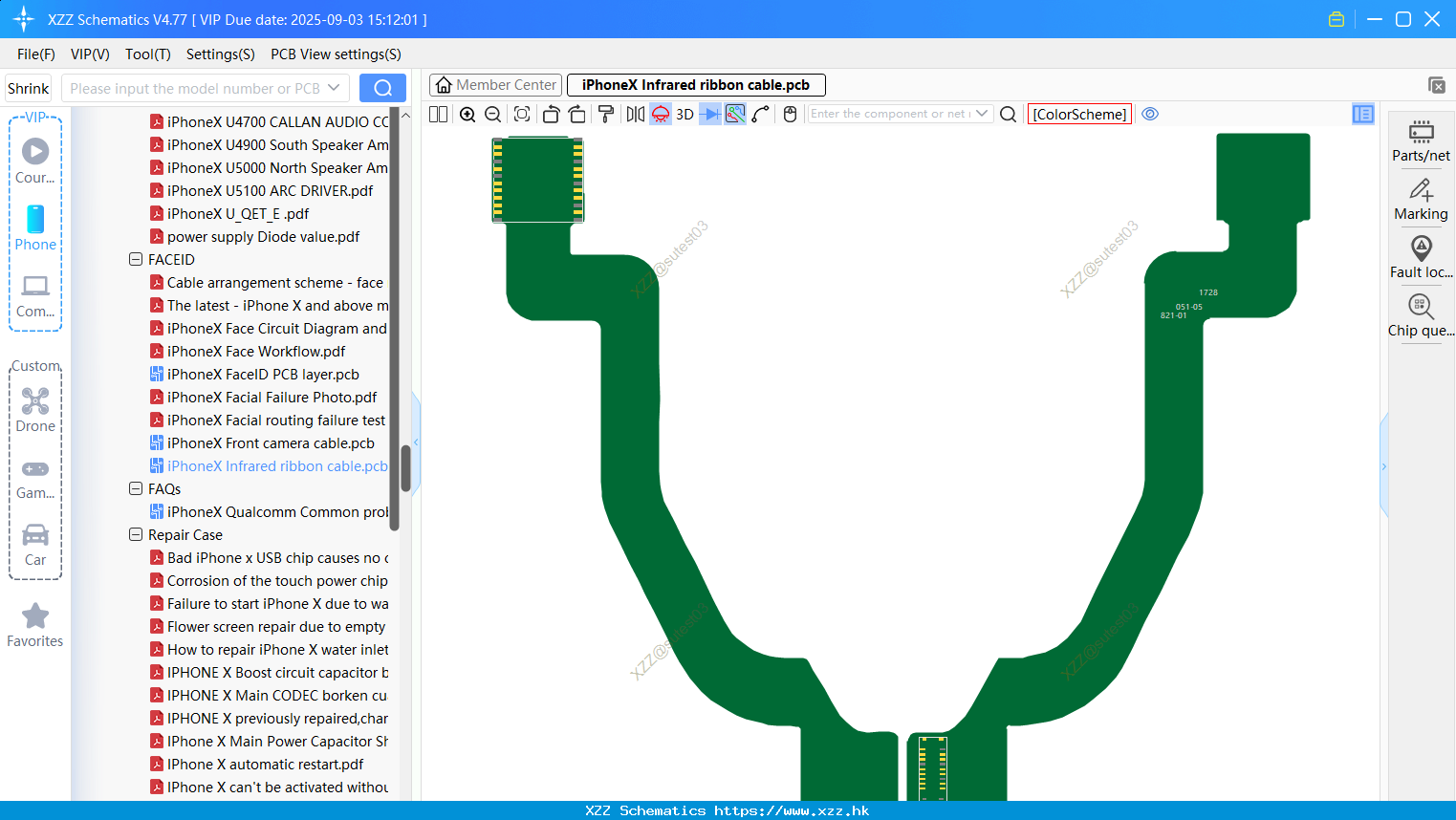Toggle the diode symbol display
The image size is (1456, 820).
pyautogui.click(x=710, y=114)
